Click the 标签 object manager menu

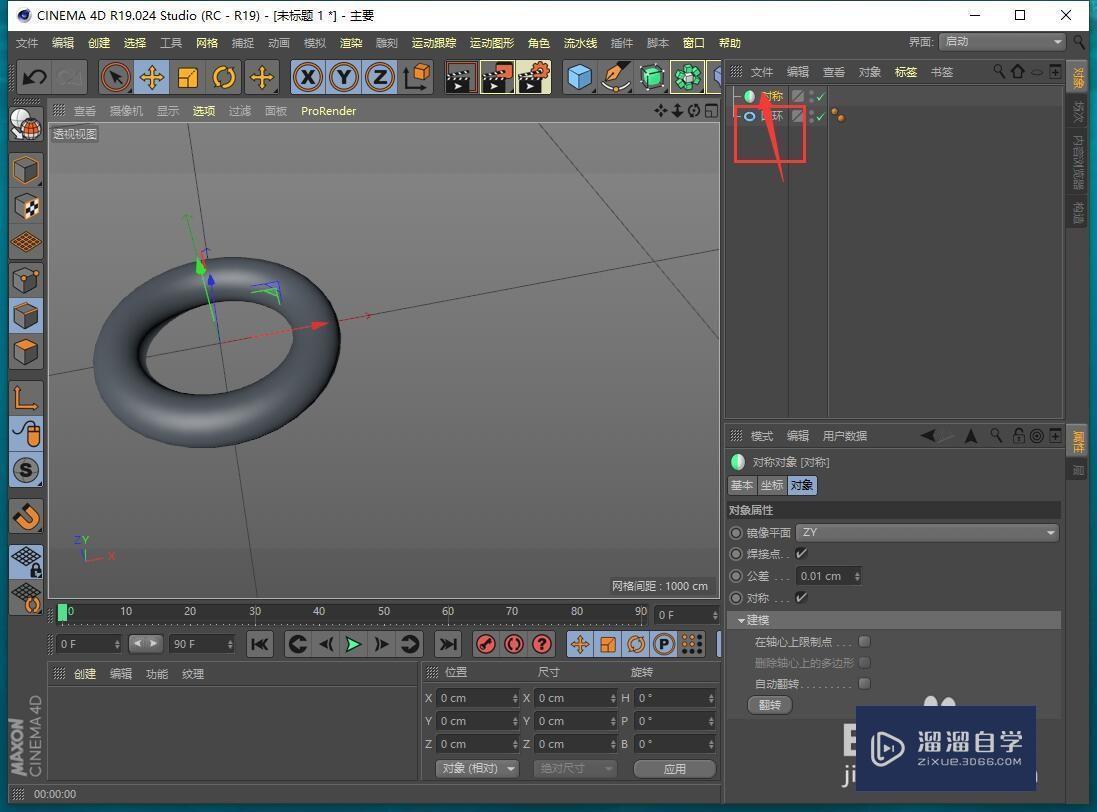point(906,71)
